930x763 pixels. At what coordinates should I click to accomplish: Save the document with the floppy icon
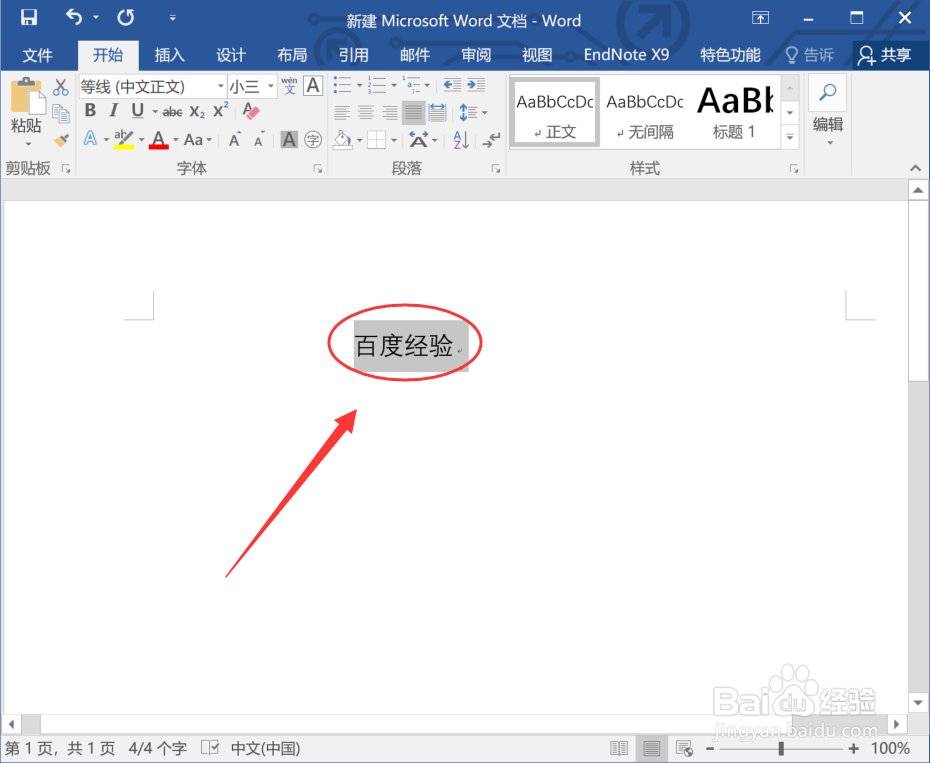pyautogui.click(x=28, y=17)
